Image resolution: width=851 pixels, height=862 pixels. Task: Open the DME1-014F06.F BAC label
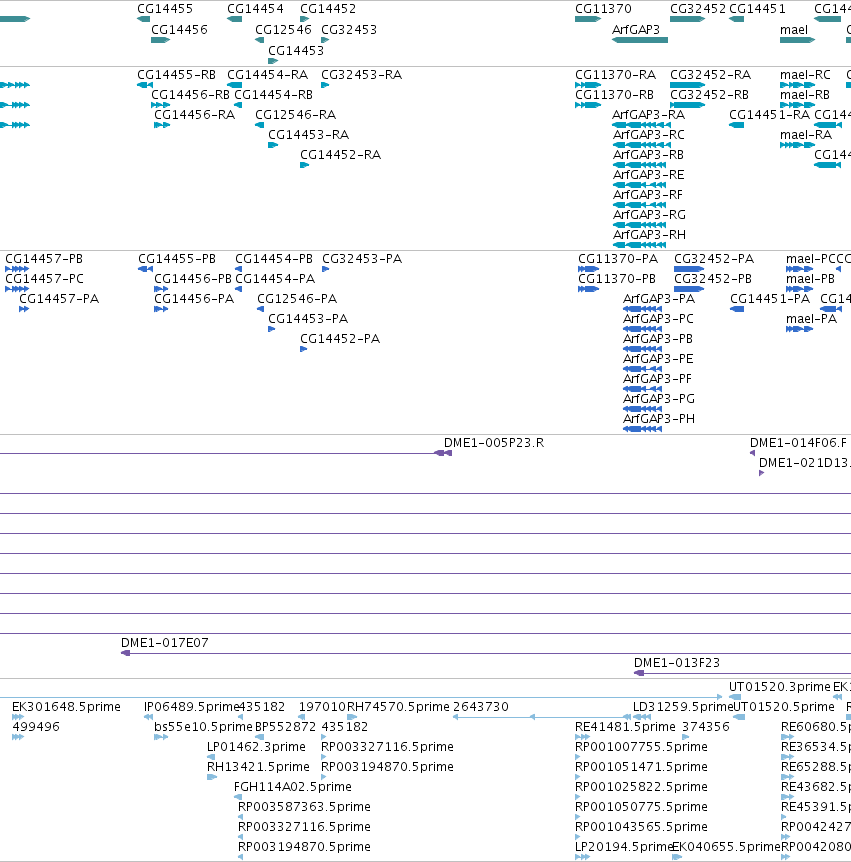tap(798, 443)
